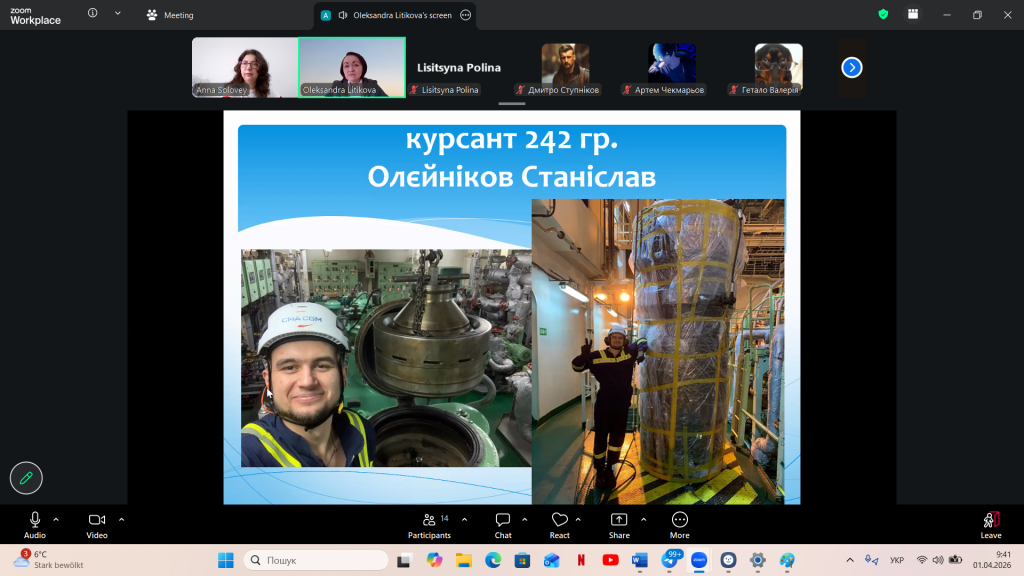Expand the video settings arrow
1024x576 pixels.
tap(122, 519)
